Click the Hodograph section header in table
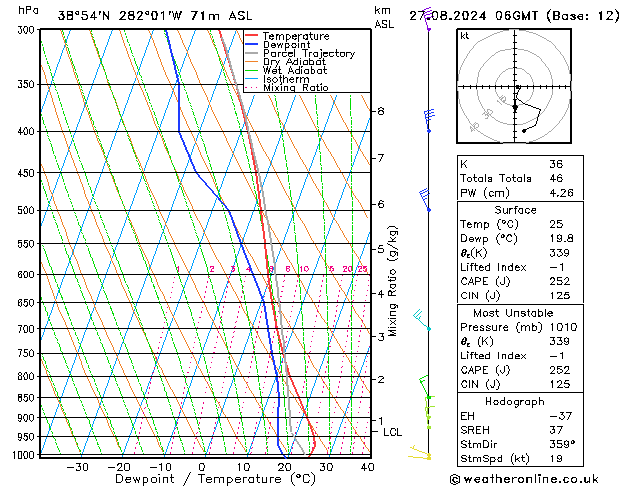Screen dimensions: 629x486 (x=516, y=401)
